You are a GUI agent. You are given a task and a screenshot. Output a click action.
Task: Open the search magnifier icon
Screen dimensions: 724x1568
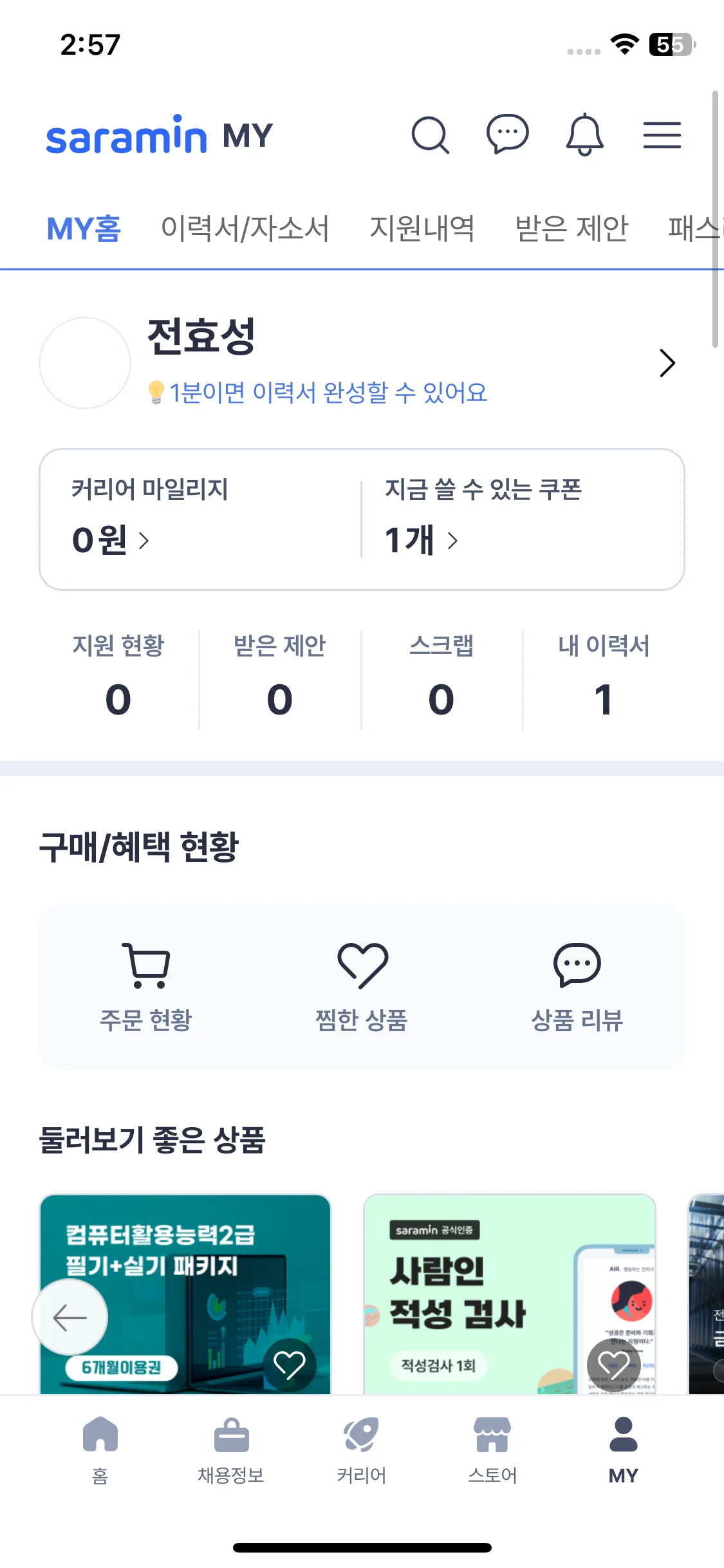point(430,135)
